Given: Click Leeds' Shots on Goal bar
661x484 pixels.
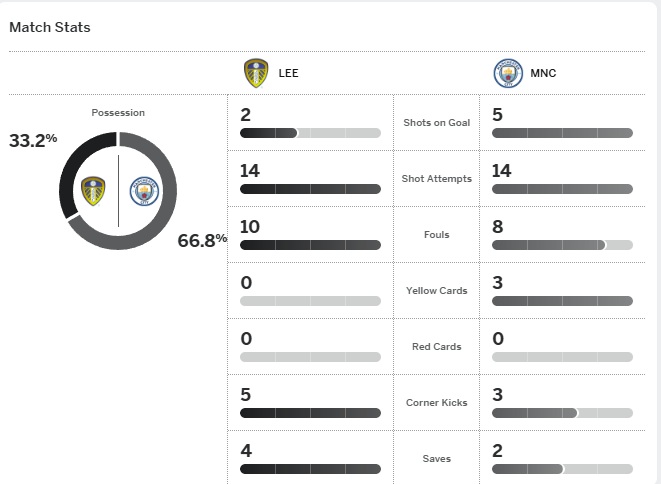Looking at the screenshot, I should [310, 133].
